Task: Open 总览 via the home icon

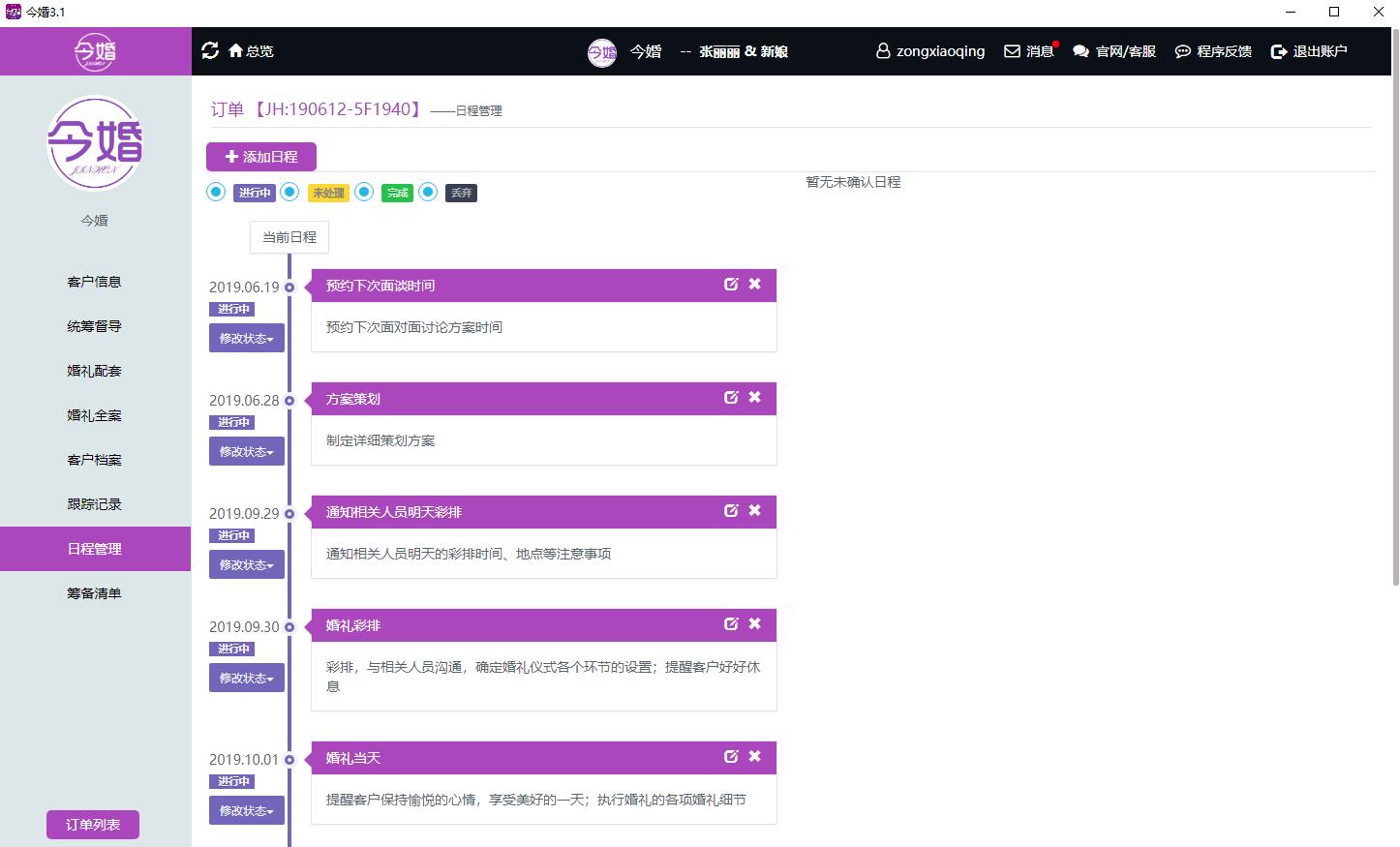Action: click(x=236, y=51)
